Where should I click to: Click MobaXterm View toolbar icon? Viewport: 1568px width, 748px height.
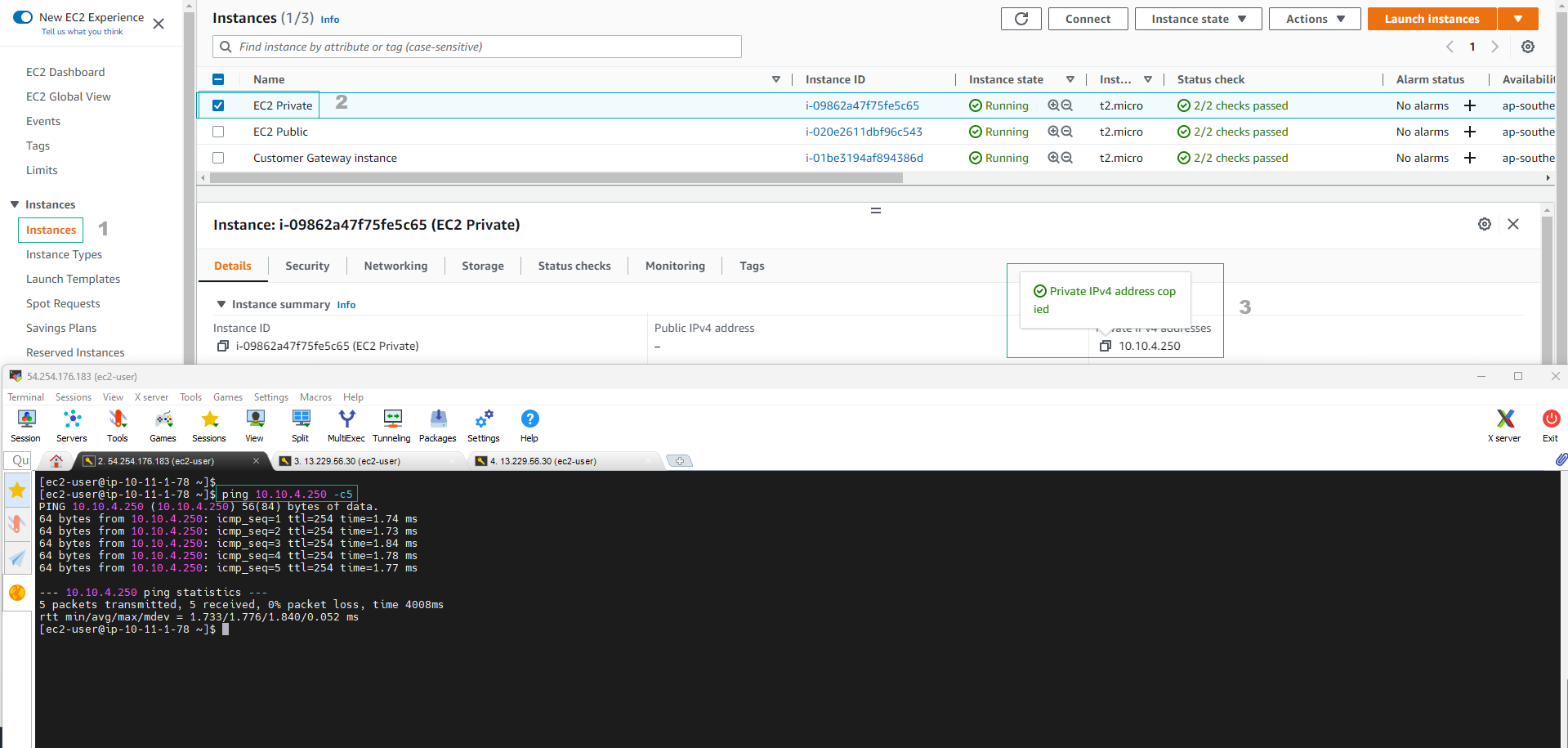(x=255, y=425)
